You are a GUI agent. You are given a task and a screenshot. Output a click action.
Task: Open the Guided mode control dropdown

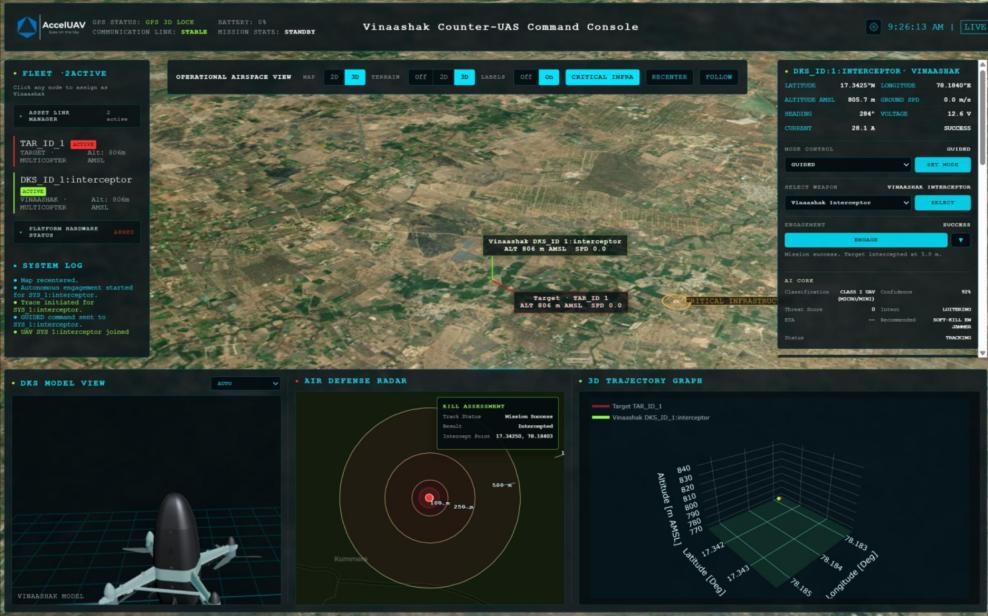point(848,164)
